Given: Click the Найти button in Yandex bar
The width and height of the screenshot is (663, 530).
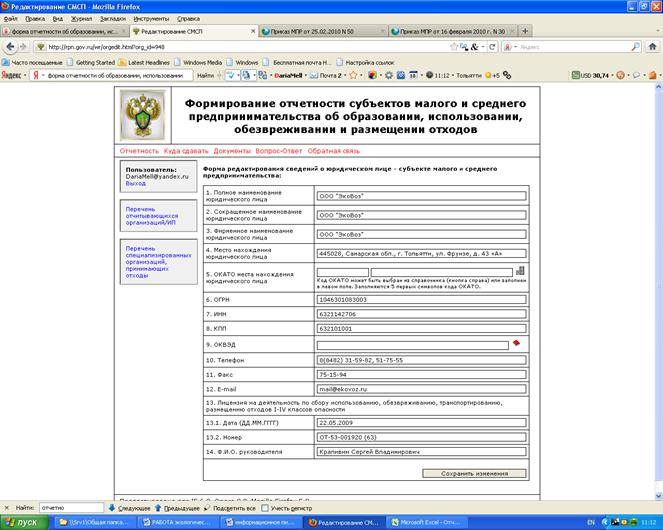Looking at the screenshot, I should 205,75.
